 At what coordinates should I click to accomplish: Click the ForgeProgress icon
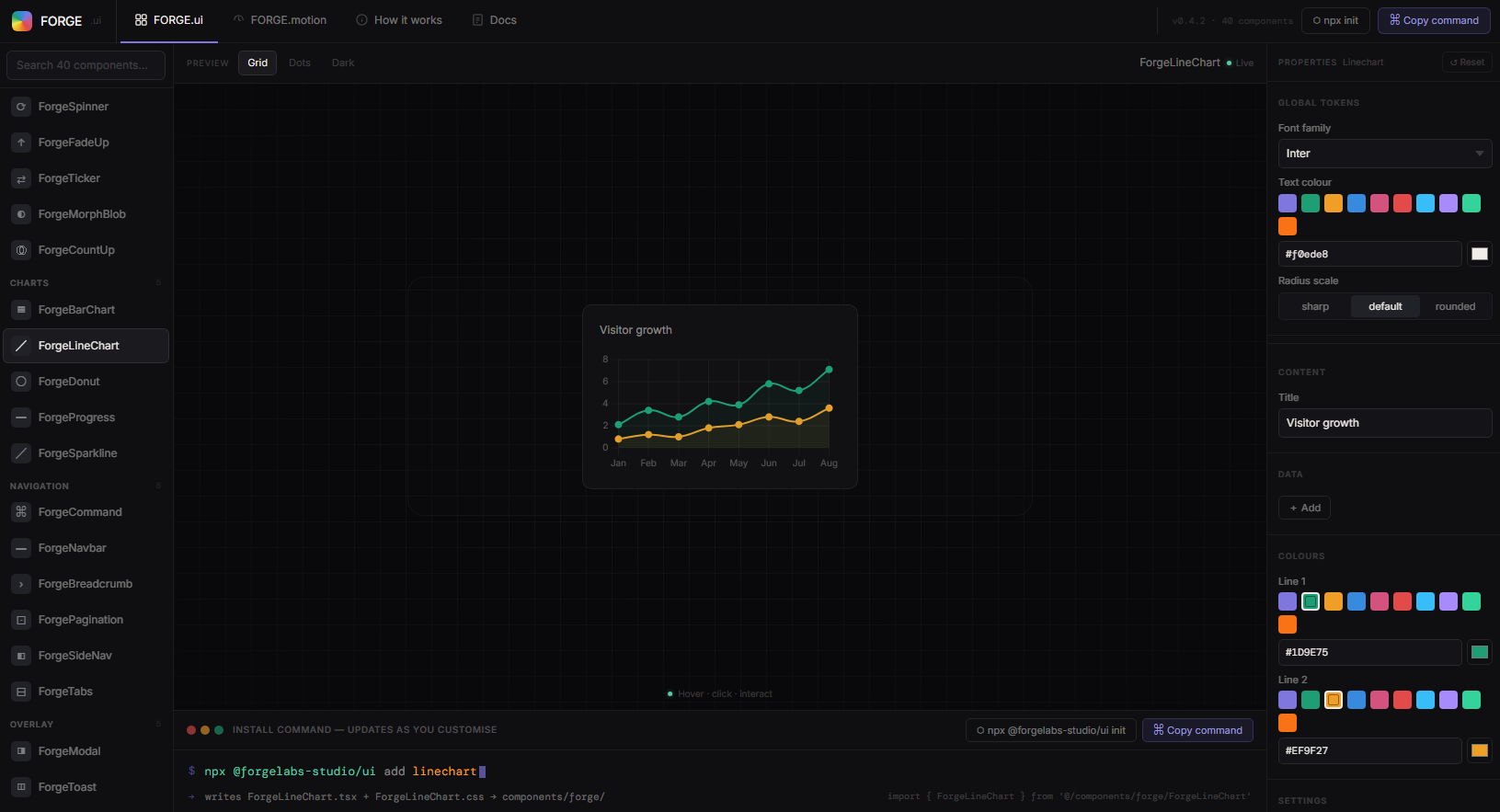tap(21, 417)
